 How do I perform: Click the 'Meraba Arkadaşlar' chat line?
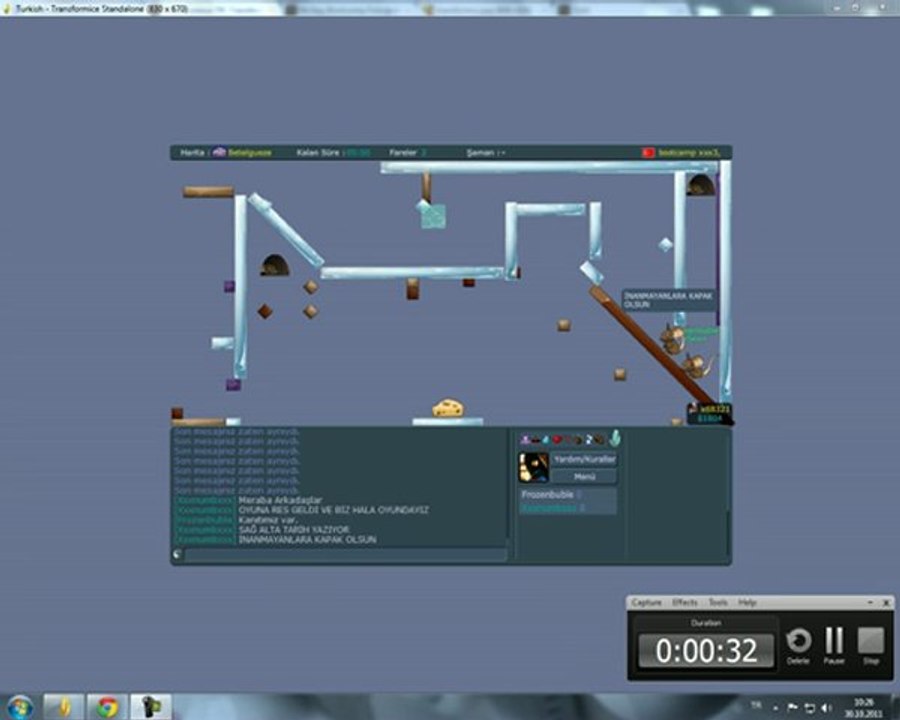coord(280,500)
